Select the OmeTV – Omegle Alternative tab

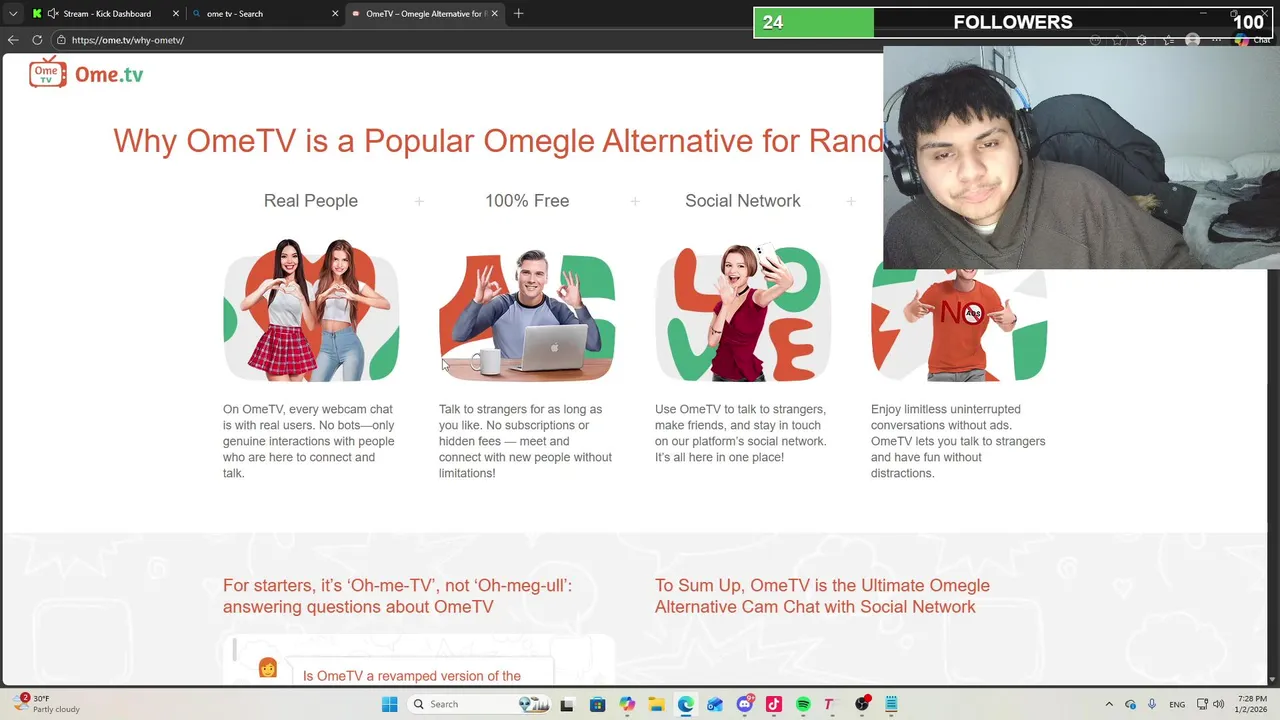[425, 14]
